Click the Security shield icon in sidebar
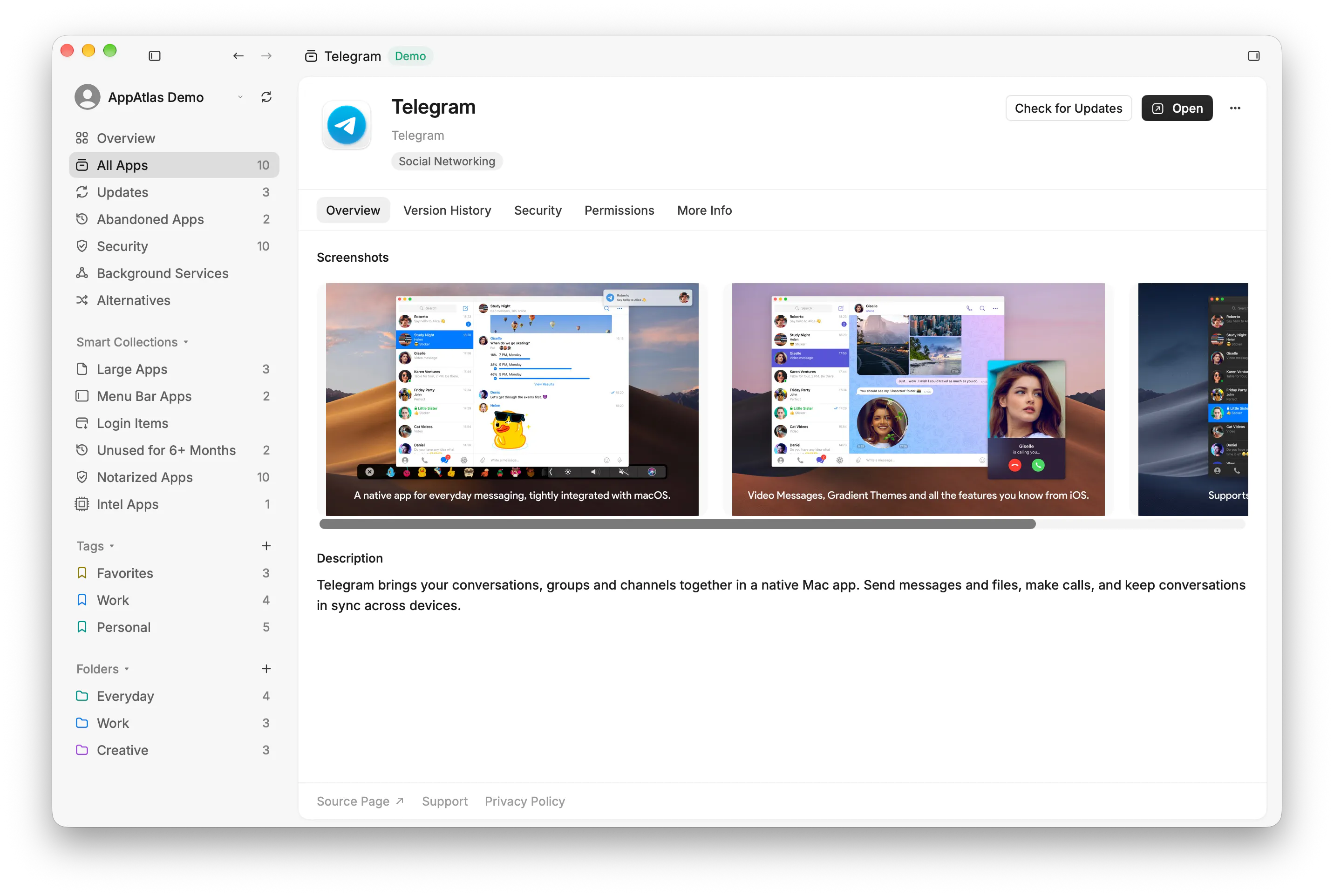This screenshot has width=1334, height=896. [x=82, y=246]
